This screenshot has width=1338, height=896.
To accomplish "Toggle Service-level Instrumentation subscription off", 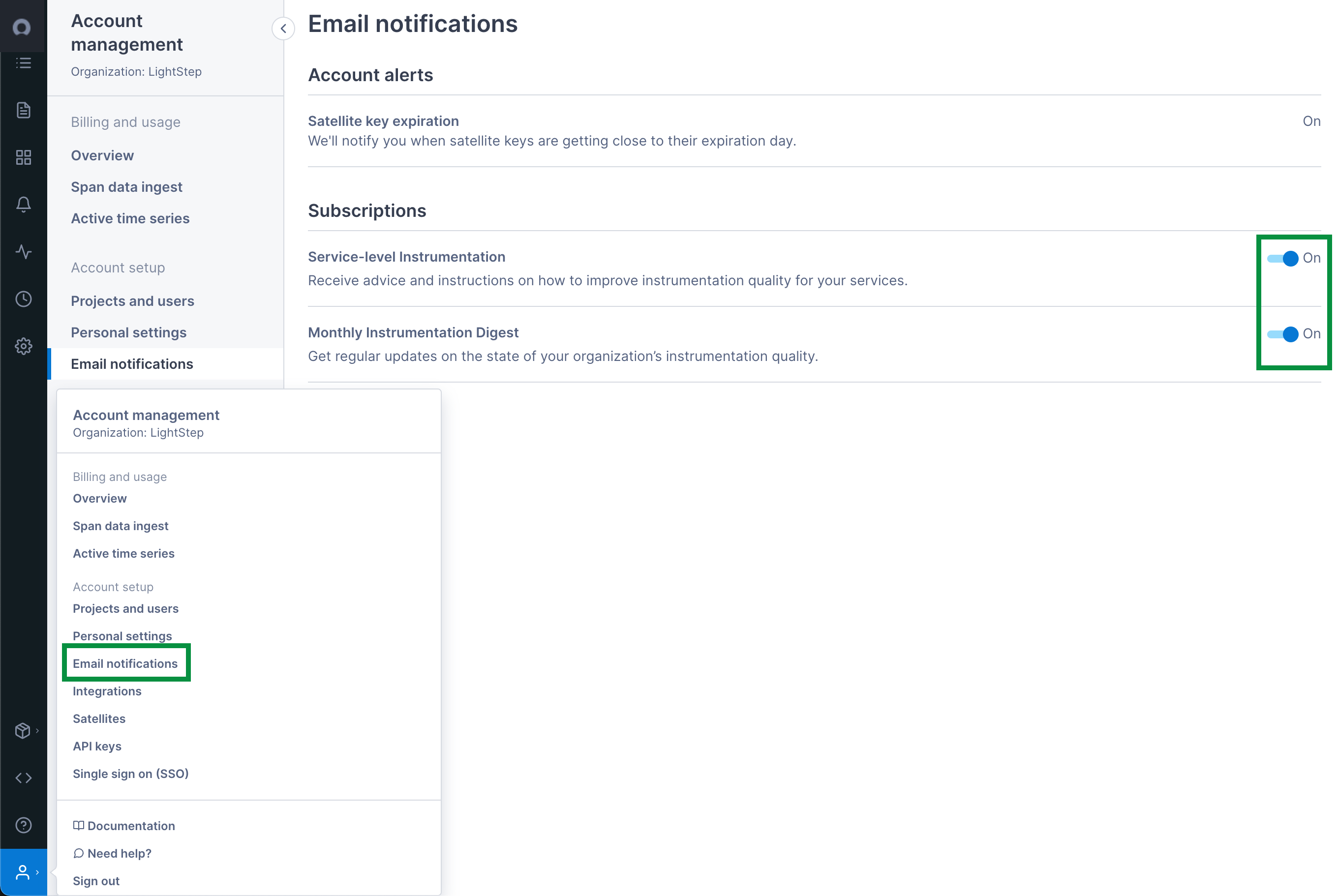I will click(x=1282, y=258).
